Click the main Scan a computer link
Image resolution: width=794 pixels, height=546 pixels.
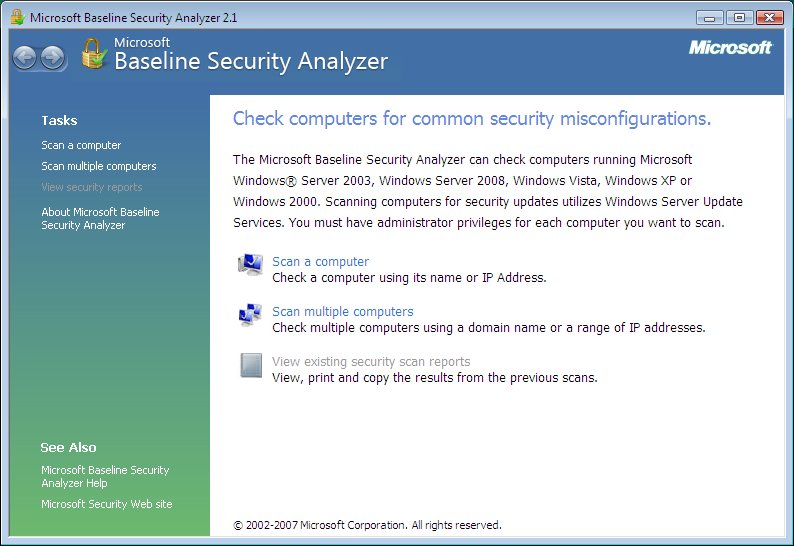coord(321,261)
